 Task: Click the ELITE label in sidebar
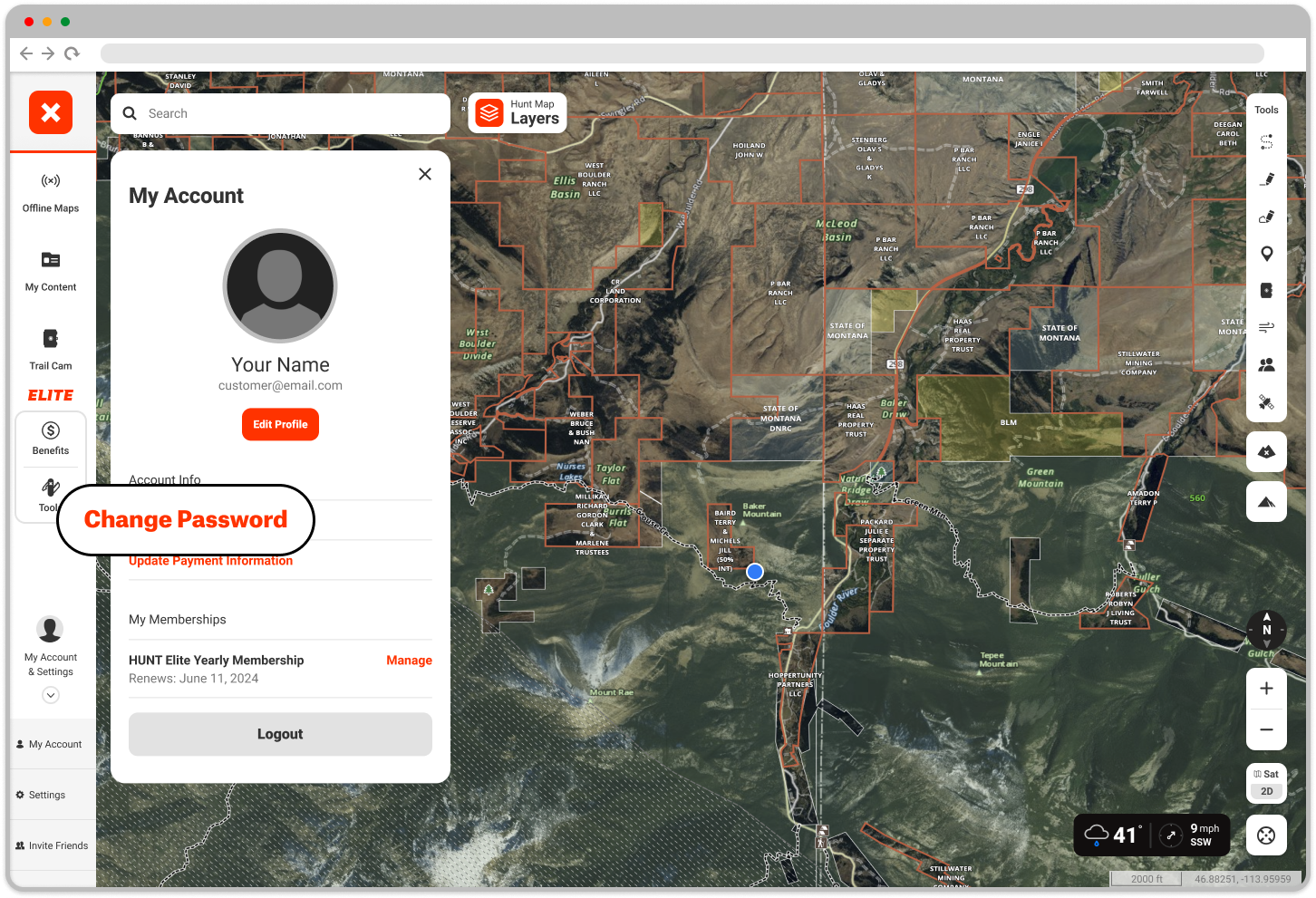pyautogui.click(x=51, y=395)
